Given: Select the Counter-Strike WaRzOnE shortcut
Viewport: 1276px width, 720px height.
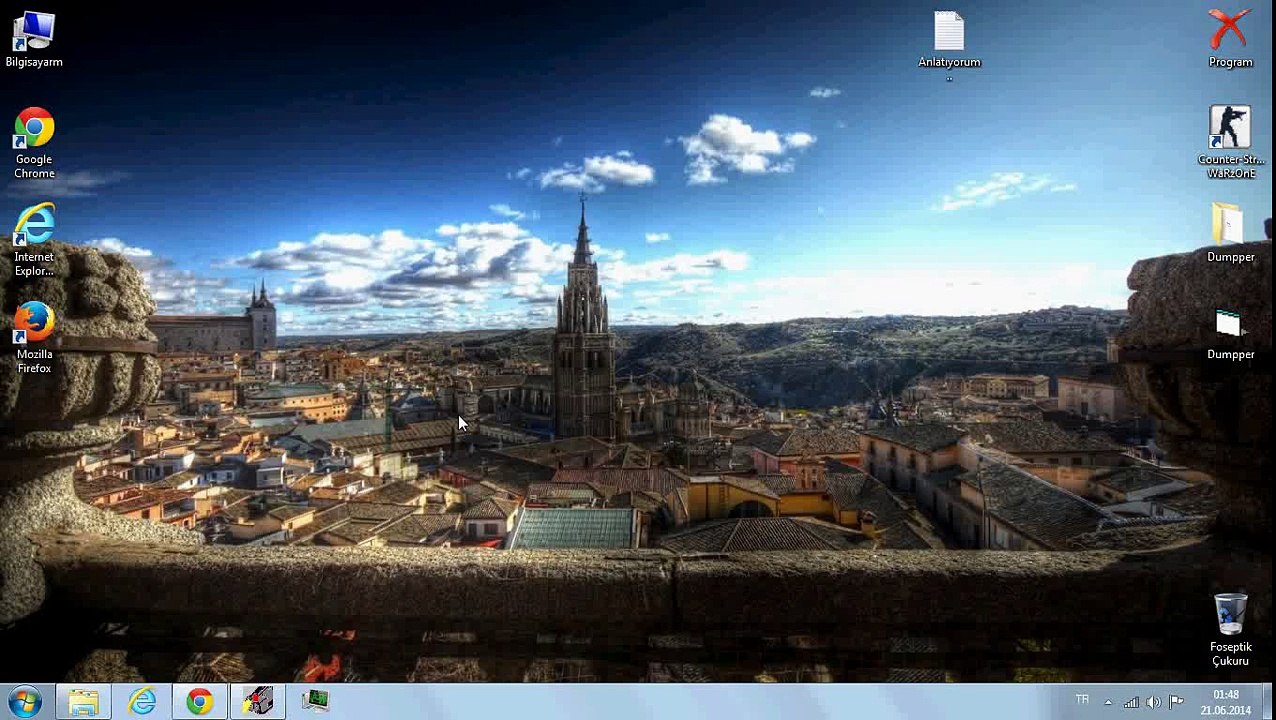Looking at the screenshot, I should point(1230,142).
